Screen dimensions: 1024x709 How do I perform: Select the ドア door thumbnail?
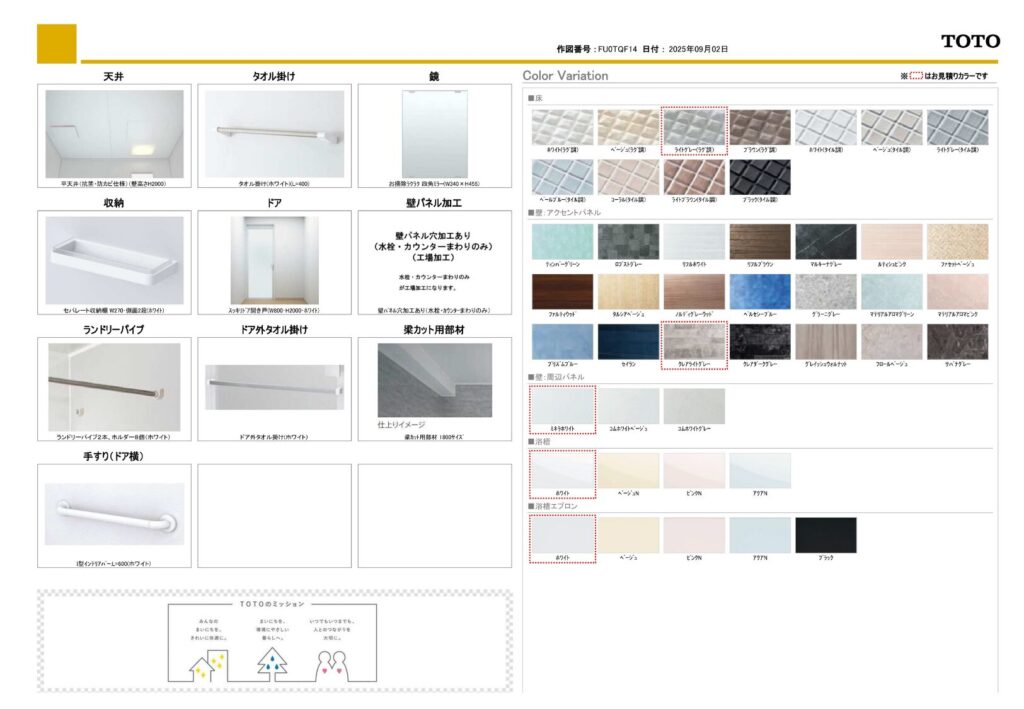coord(274,260)
